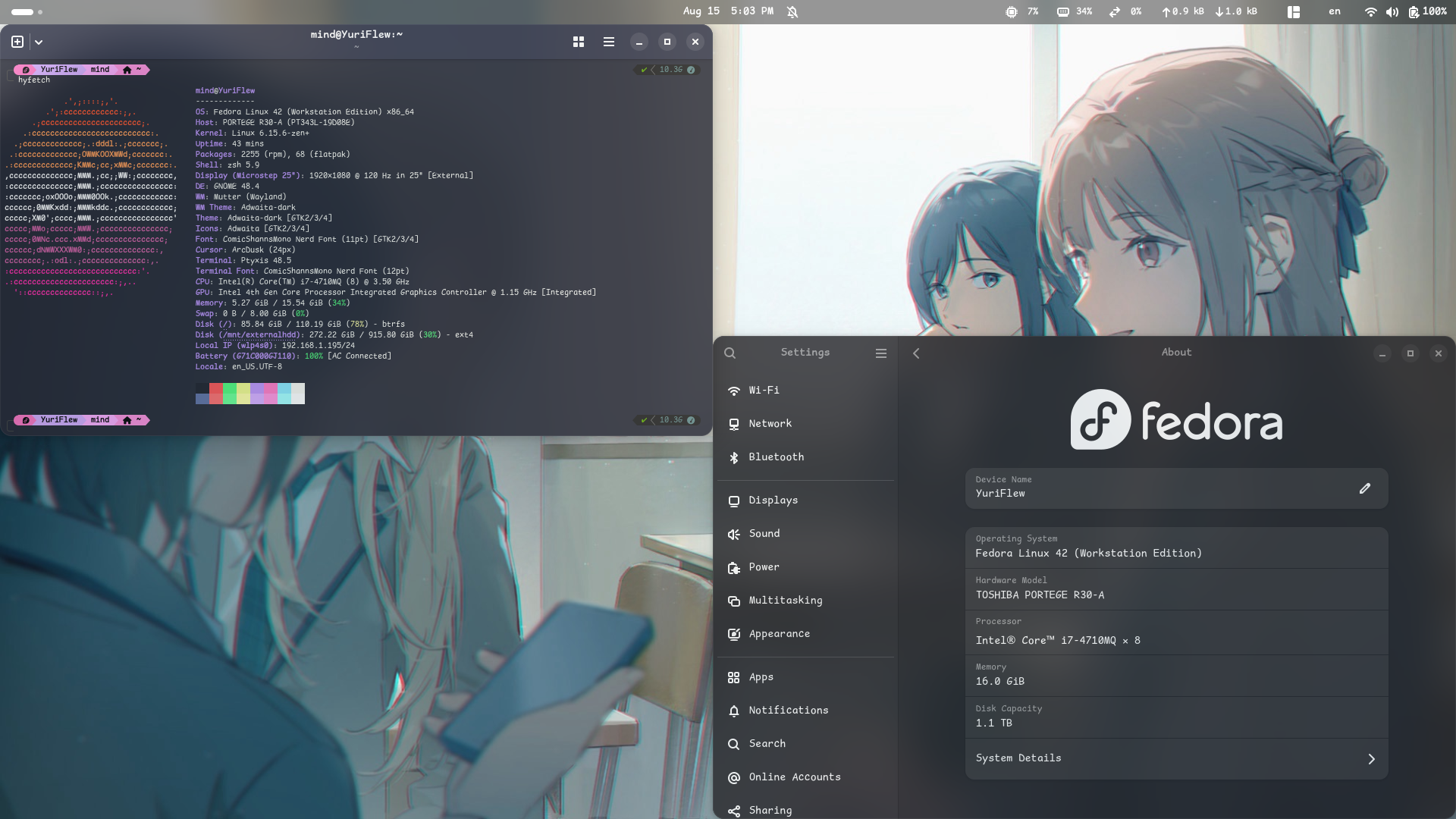Open the Ptyxis tab overview grid
Screen dimensions: 1456x819
[579, 42]
